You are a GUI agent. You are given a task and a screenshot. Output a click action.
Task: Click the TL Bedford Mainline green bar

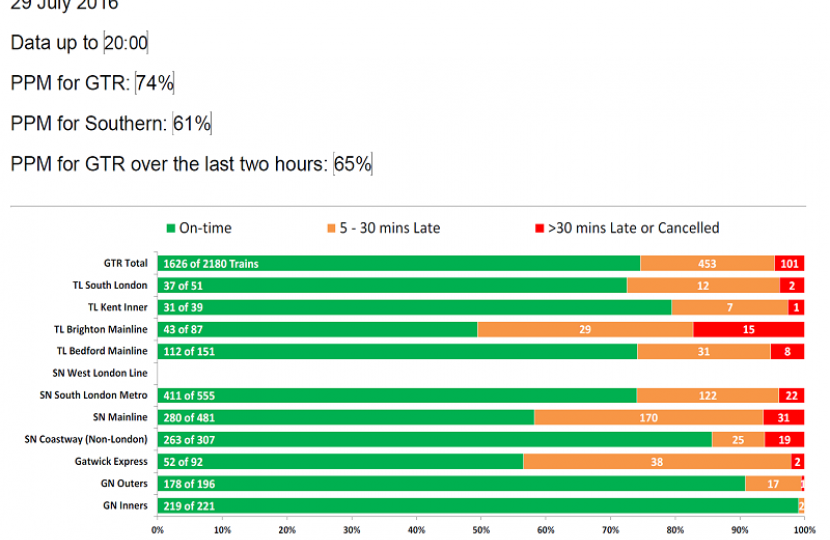pyautogui.click(x=397, y=352)
